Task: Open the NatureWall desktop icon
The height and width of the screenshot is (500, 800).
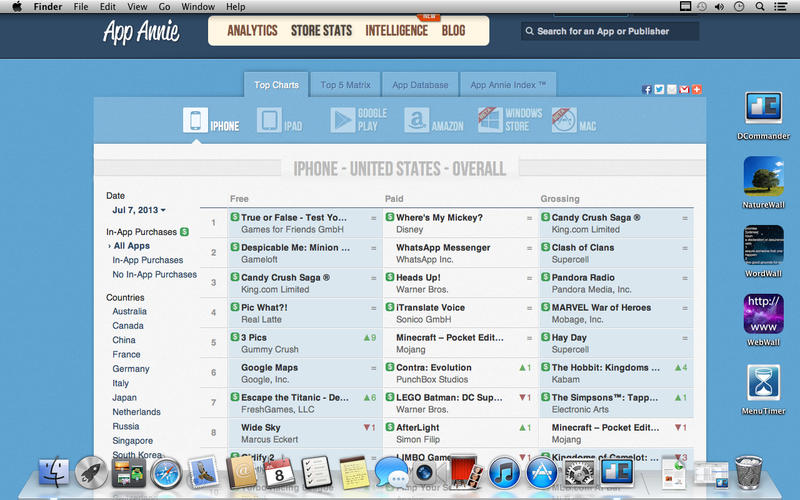Action: tap(763, 177)
